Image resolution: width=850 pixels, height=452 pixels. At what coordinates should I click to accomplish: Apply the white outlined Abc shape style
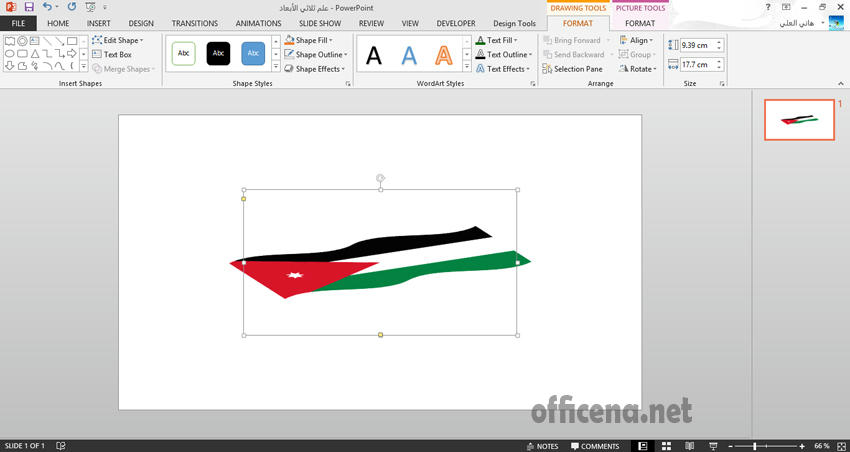point(184,54)
